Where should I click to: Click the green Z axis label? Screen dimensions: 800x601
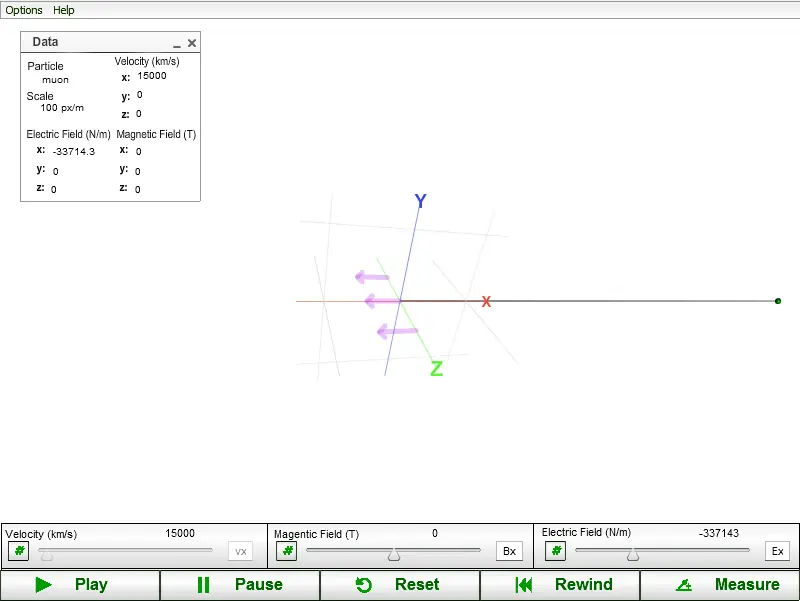437,368
